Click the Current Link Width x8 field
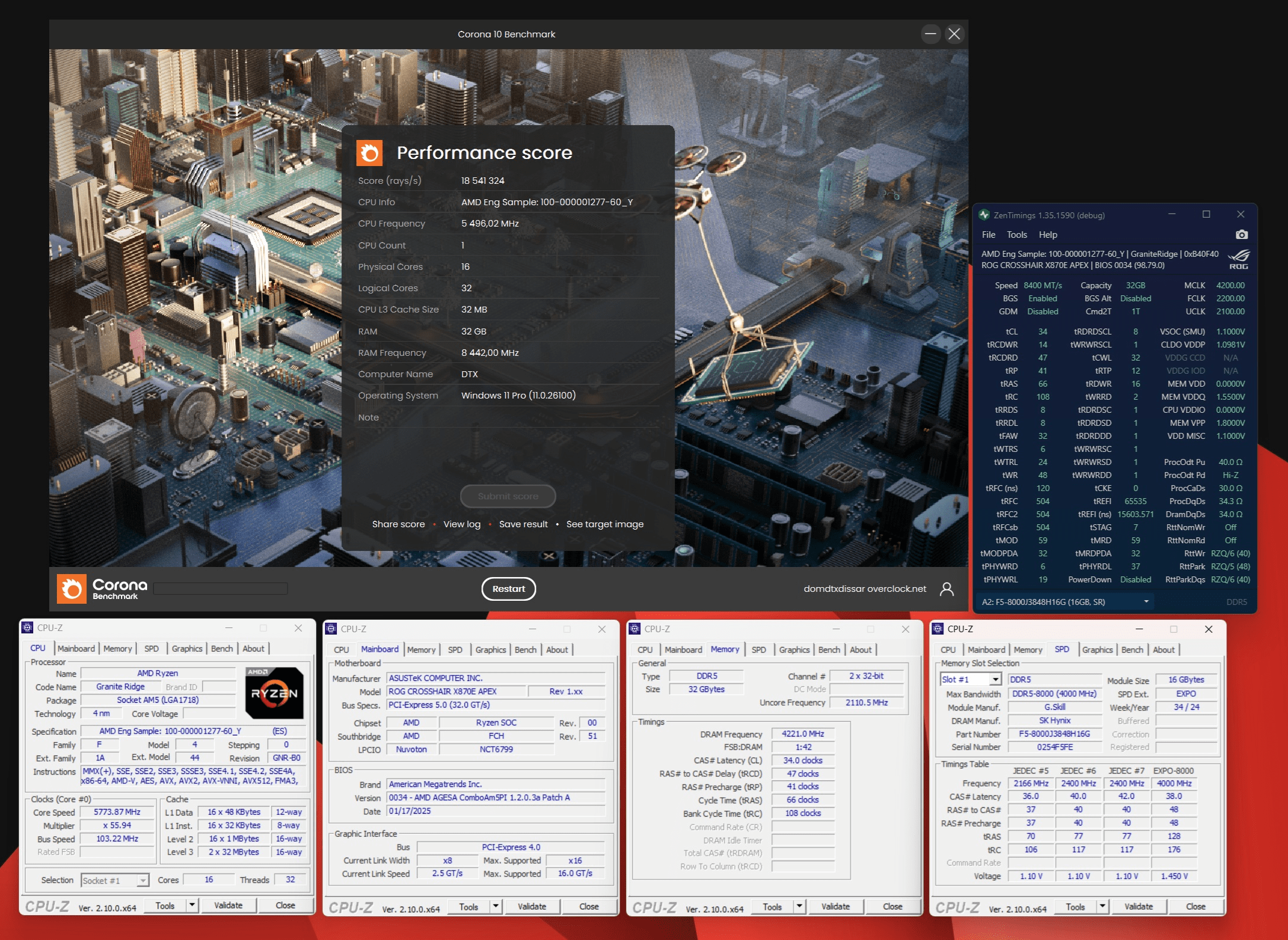Image resolution: width=1288 pixels, height=940 pixels. point(448,861)
